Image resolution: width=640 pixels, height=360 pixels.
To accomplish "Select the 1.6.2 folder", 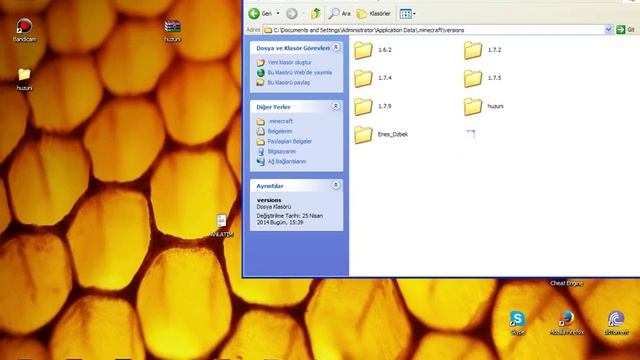I will point(373,50).
